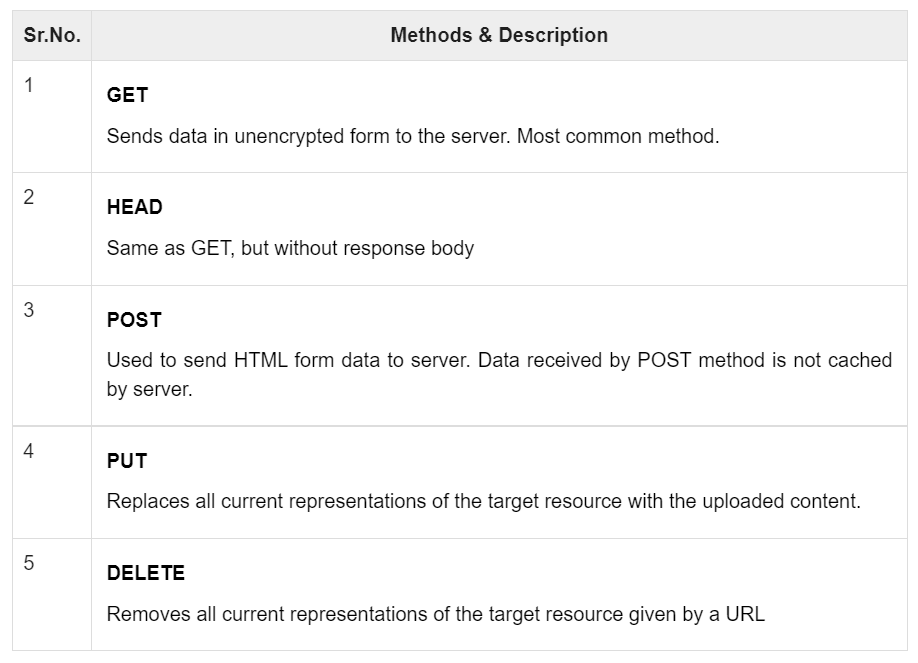The image size is (918, 663).
Task: Click the GET method name
Action: coord(127,95)
